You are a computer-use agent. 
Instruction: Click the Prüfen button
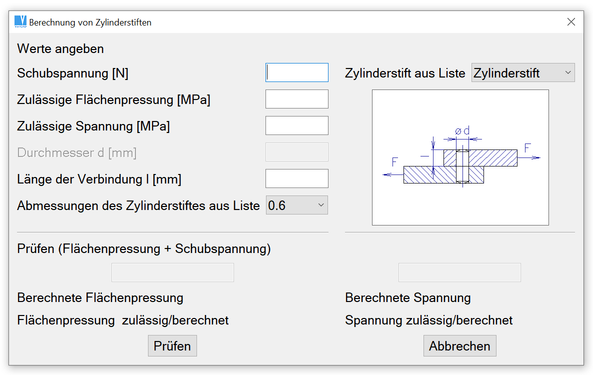(172, 346)
